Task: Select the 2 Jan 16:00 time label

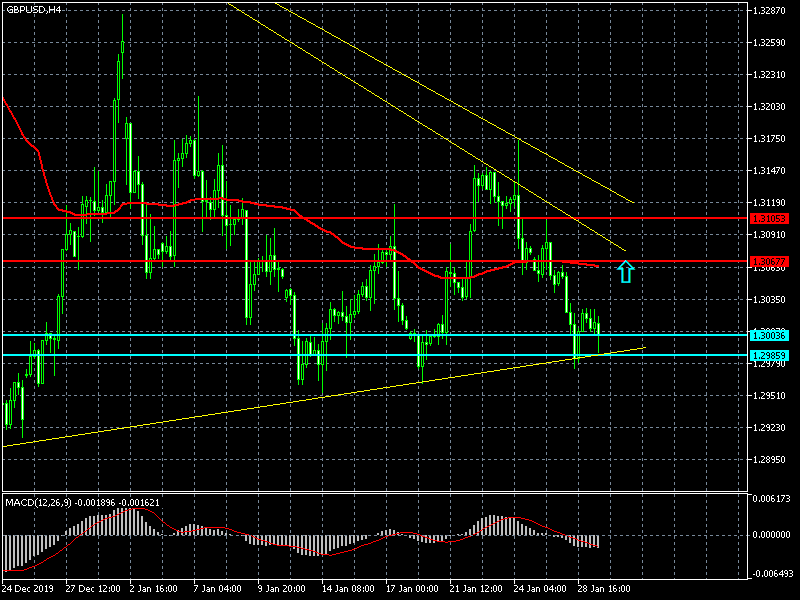Action: (x=153, y=589)
